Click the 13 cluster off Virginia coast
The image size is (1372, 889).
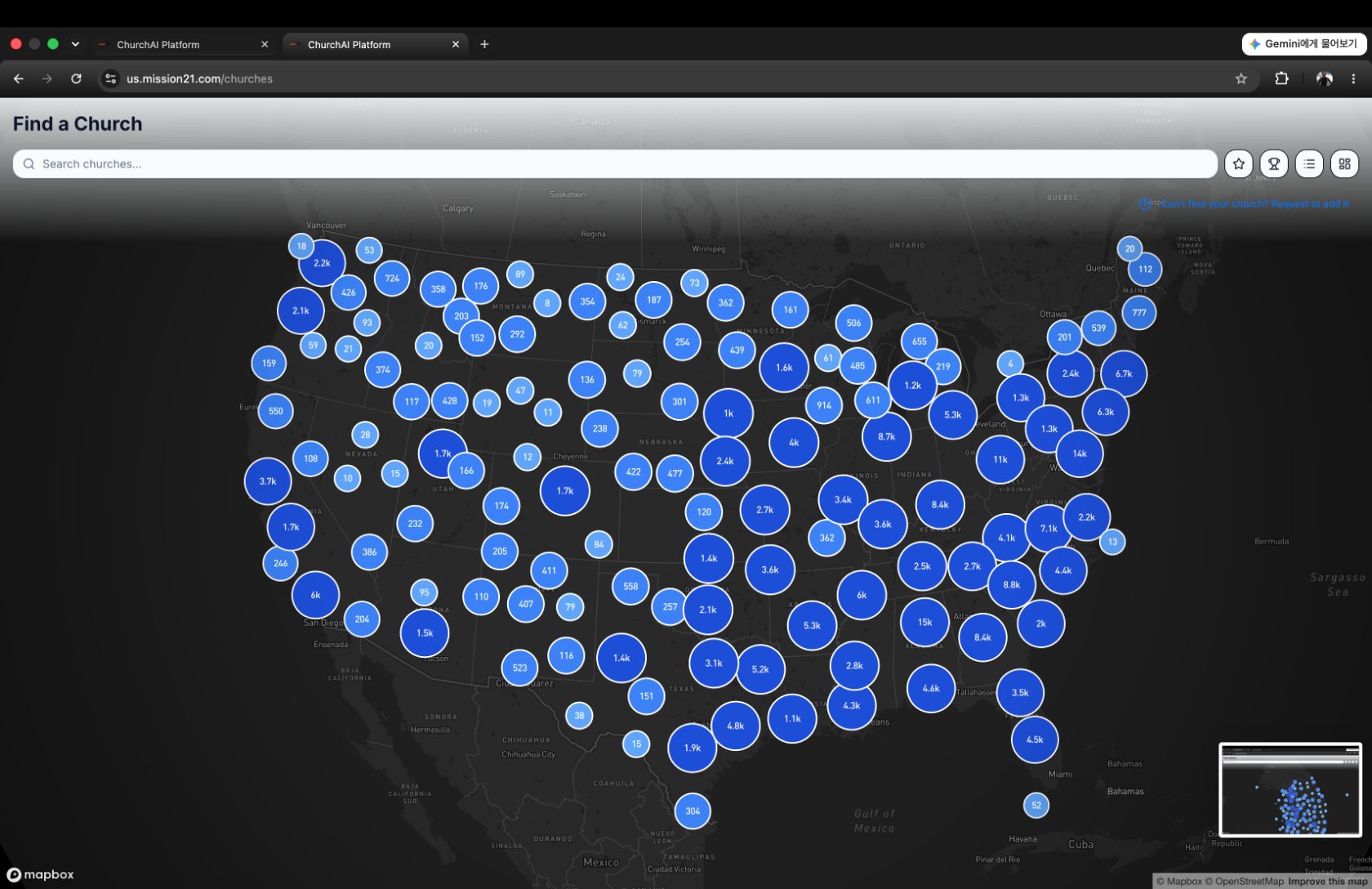tap(1112, 542)
